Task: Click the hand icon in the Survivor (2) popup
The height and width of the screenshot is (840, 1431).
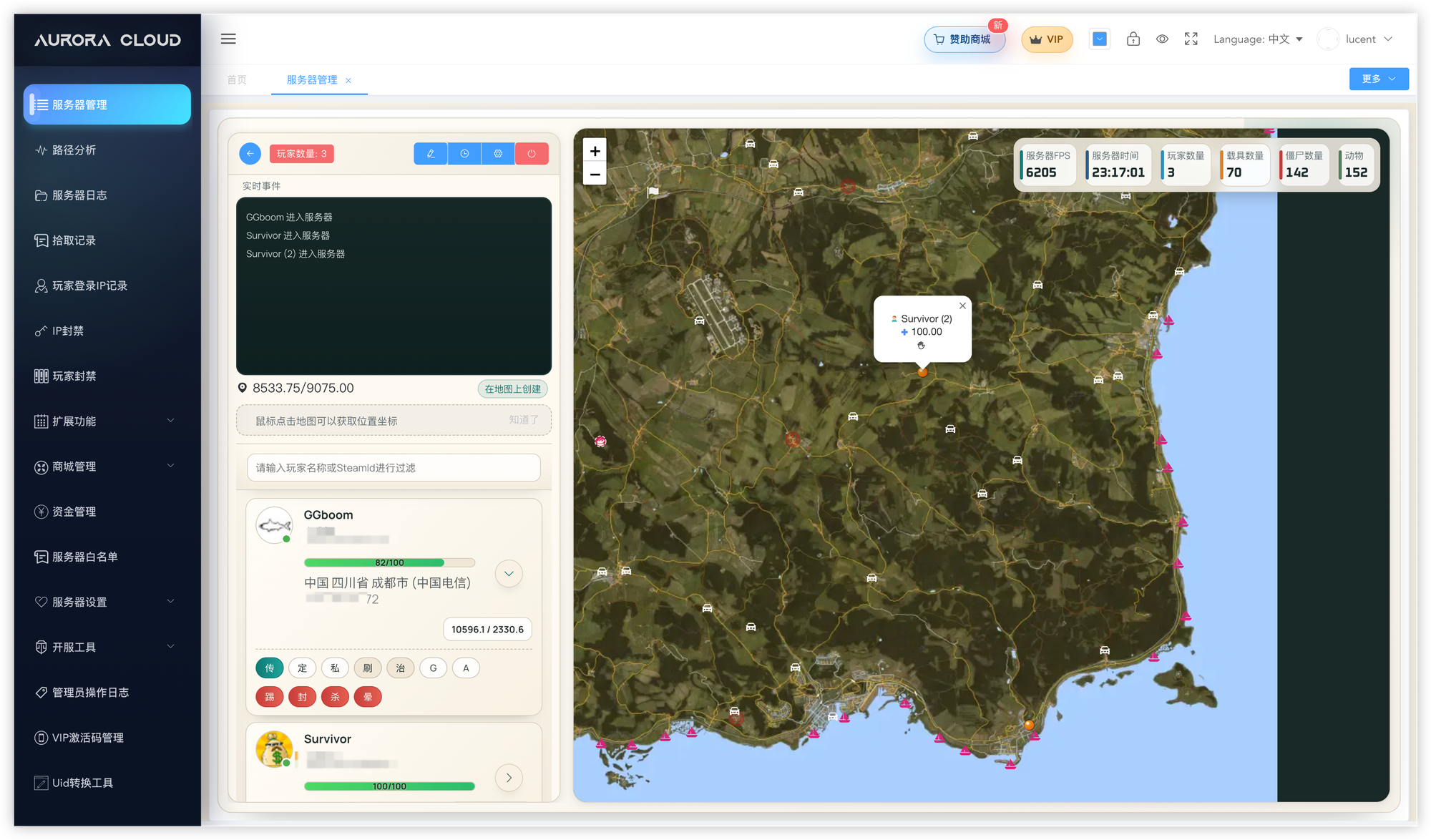Action: click(x=922, y=346)
